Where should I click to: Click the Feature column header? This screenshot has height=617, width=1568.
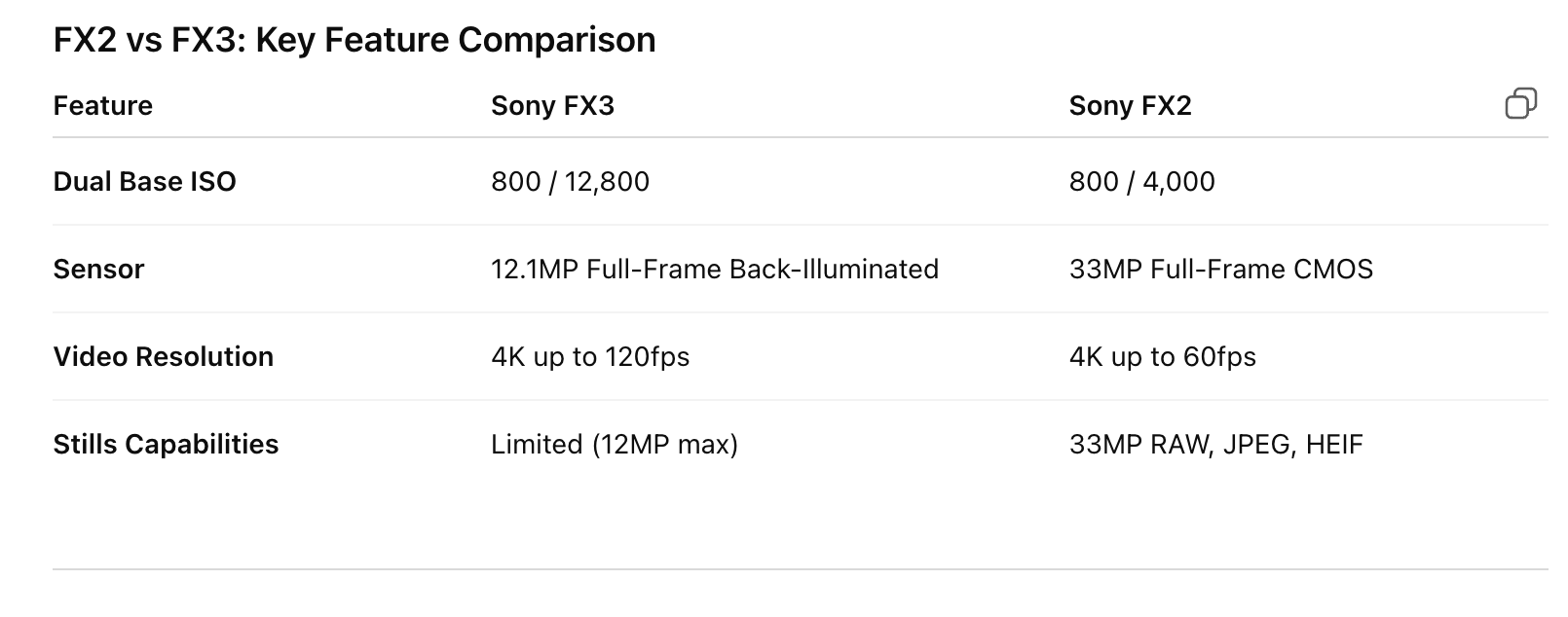pyautogui.click(x=103, y=105)
